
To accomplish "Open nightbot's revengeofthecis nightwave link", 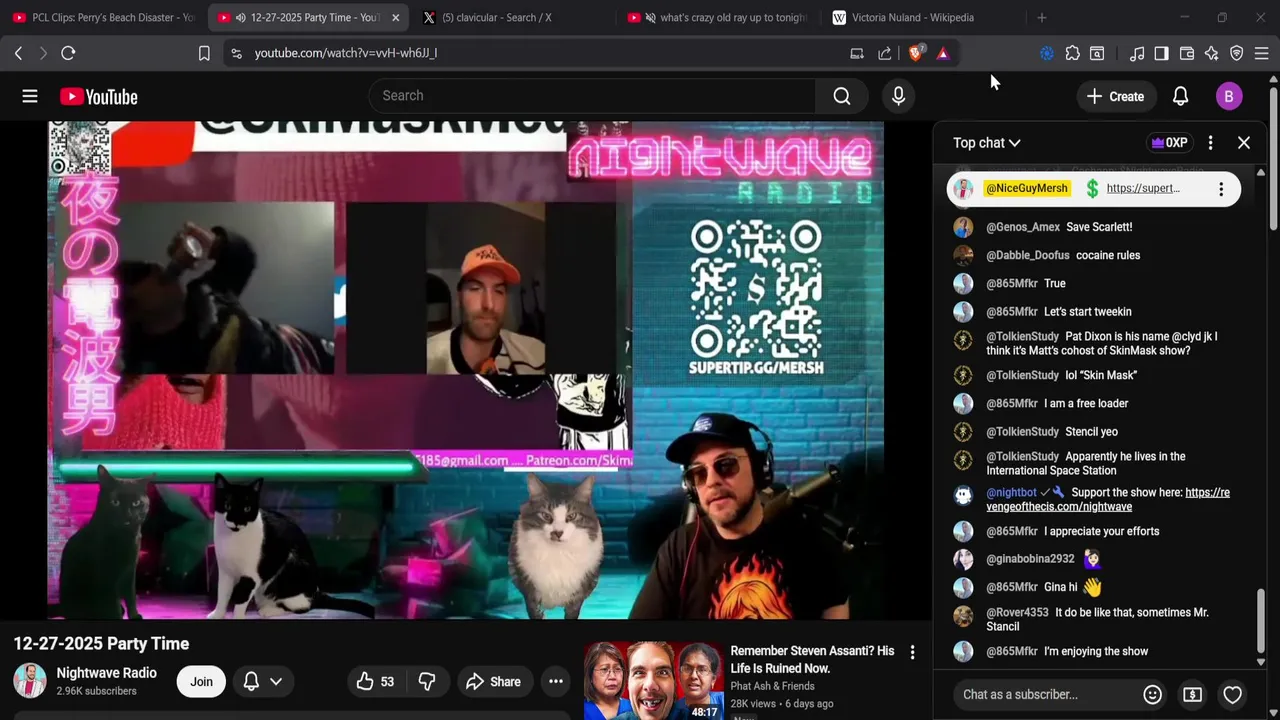I will [1108, 500].
